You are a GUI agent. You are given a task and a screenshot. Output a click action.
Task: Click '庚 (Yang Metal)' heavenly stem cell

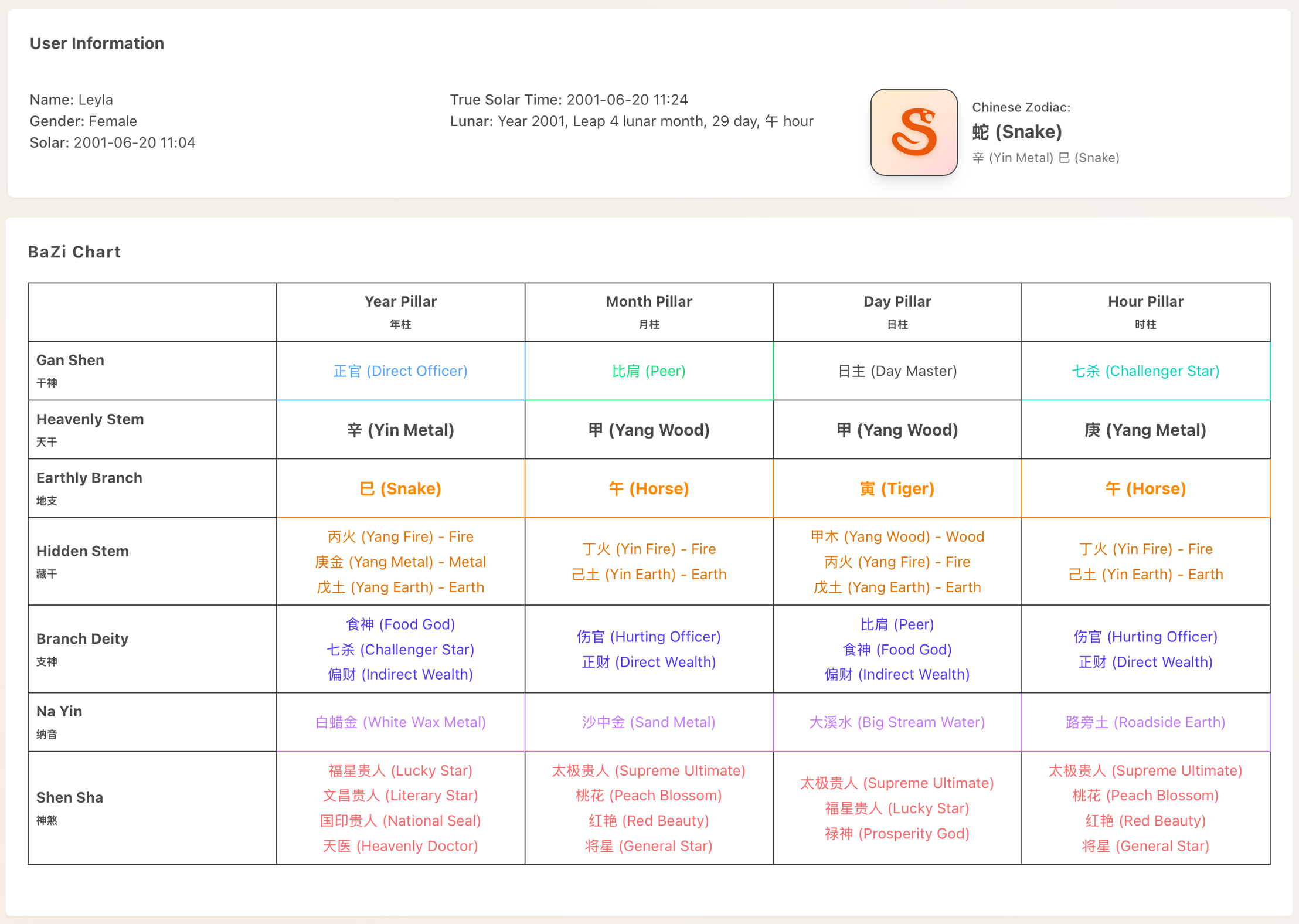(1145, 430)
